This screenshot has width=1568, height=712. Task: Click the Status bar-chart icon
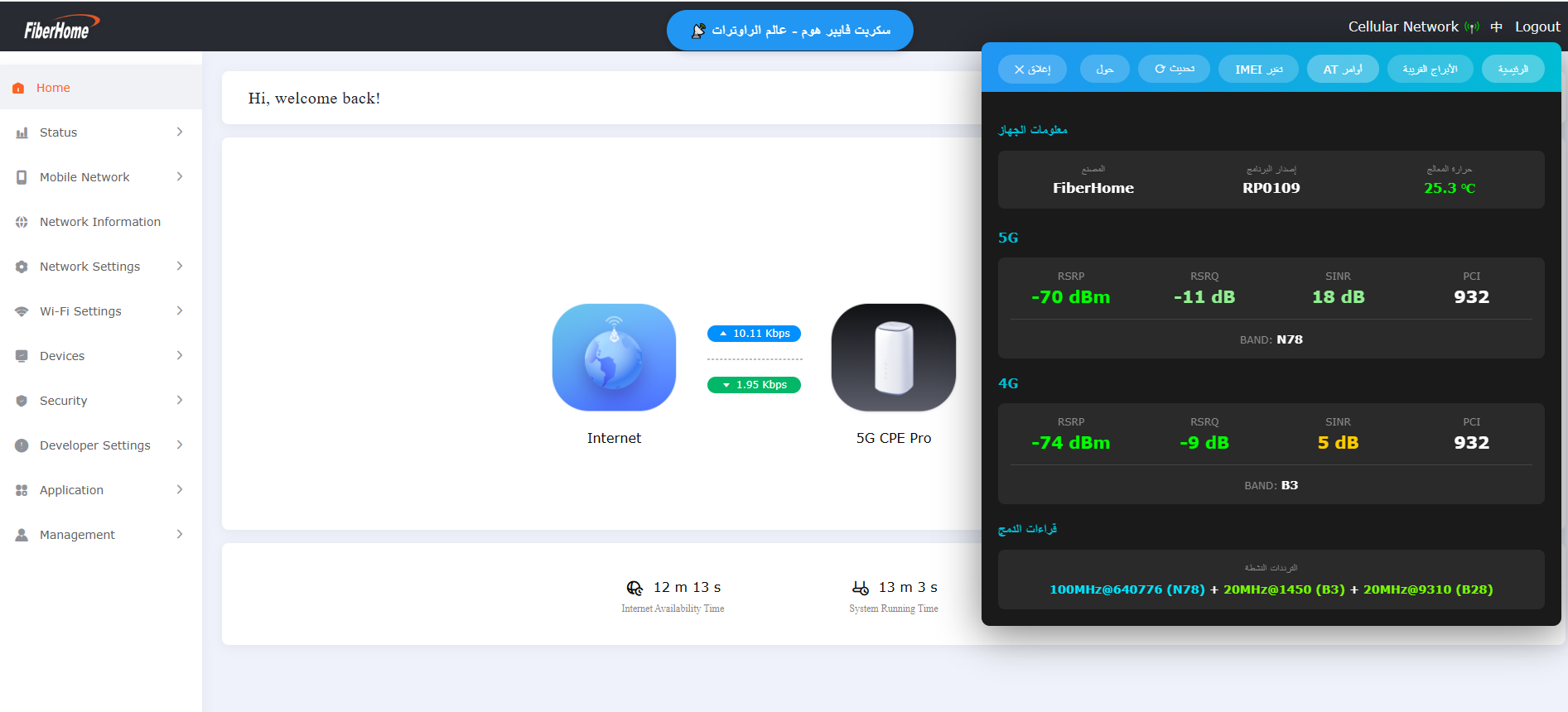pyautogui.click(x=22, y=132)
